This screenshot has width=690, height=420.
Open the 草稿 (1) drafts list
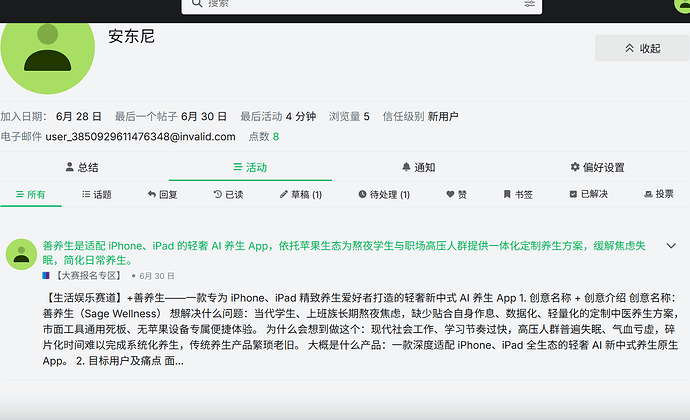(x=301, y=194)
